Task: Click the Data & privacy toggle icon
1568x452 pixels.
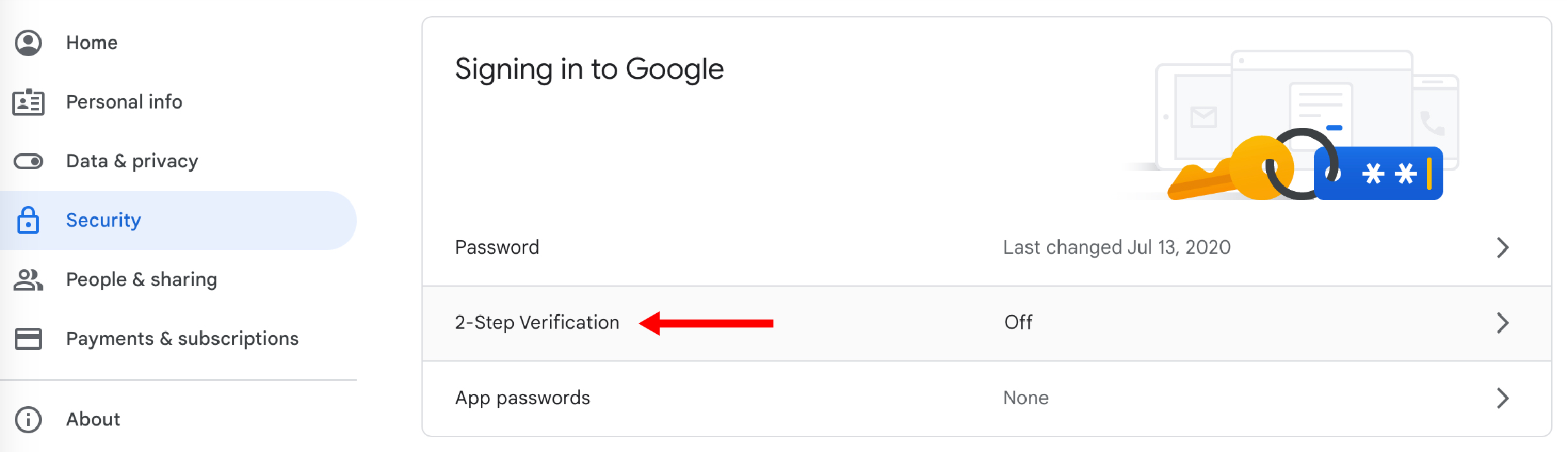Action: (x=28, y=161)
